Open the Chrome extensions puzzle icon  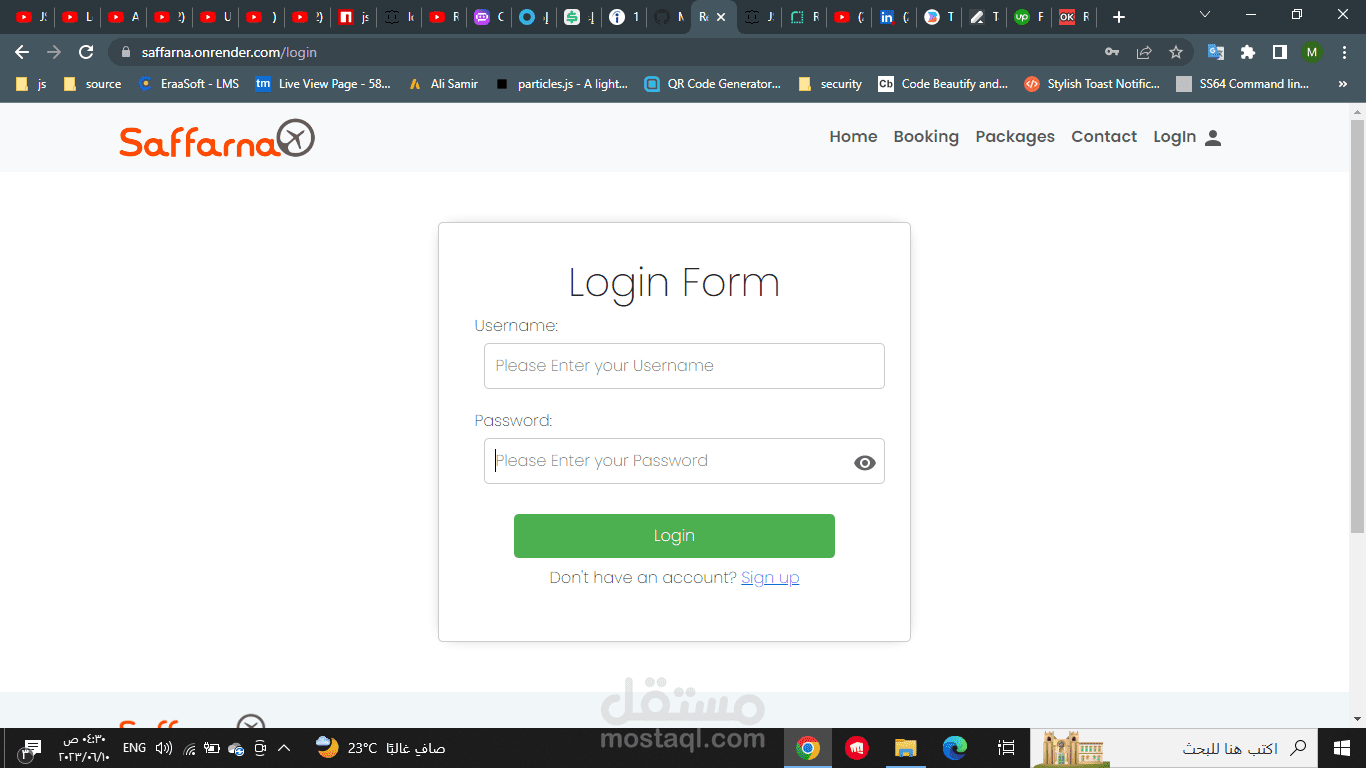[1248, 52]
